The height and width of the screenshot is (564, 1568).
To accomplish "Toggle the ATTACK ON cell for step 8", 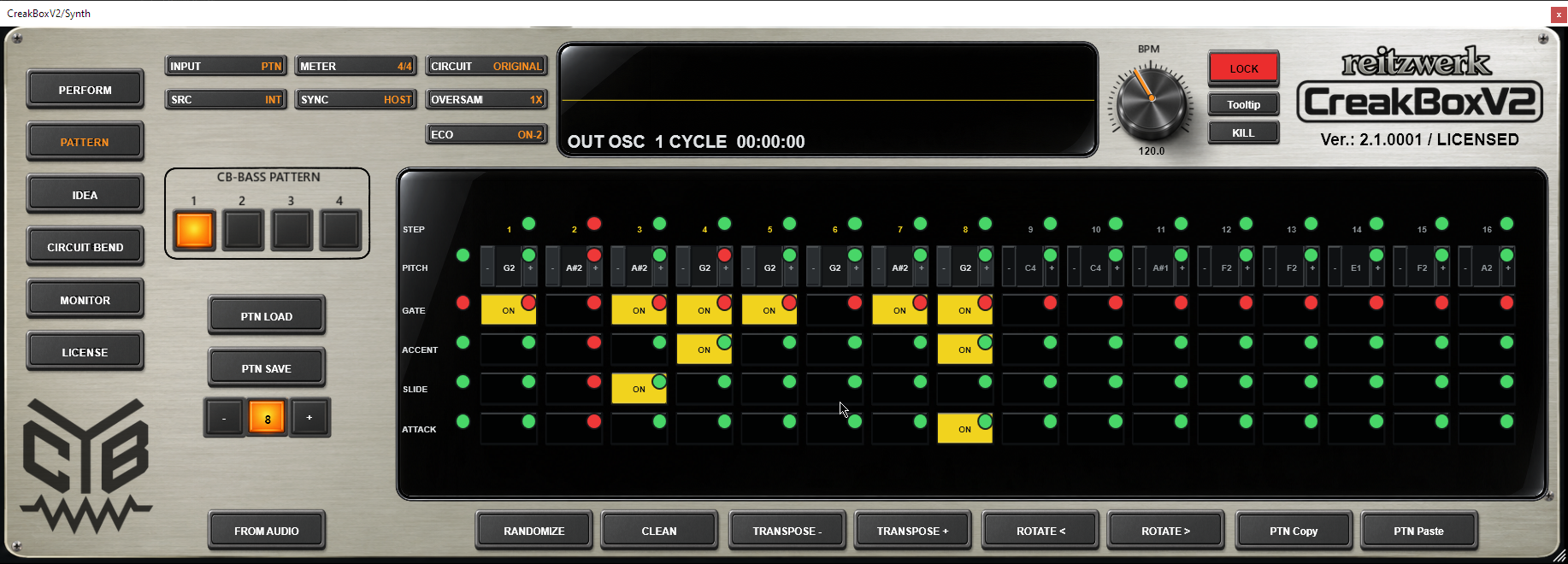I will pyautogui.click(x=964, y=429).
